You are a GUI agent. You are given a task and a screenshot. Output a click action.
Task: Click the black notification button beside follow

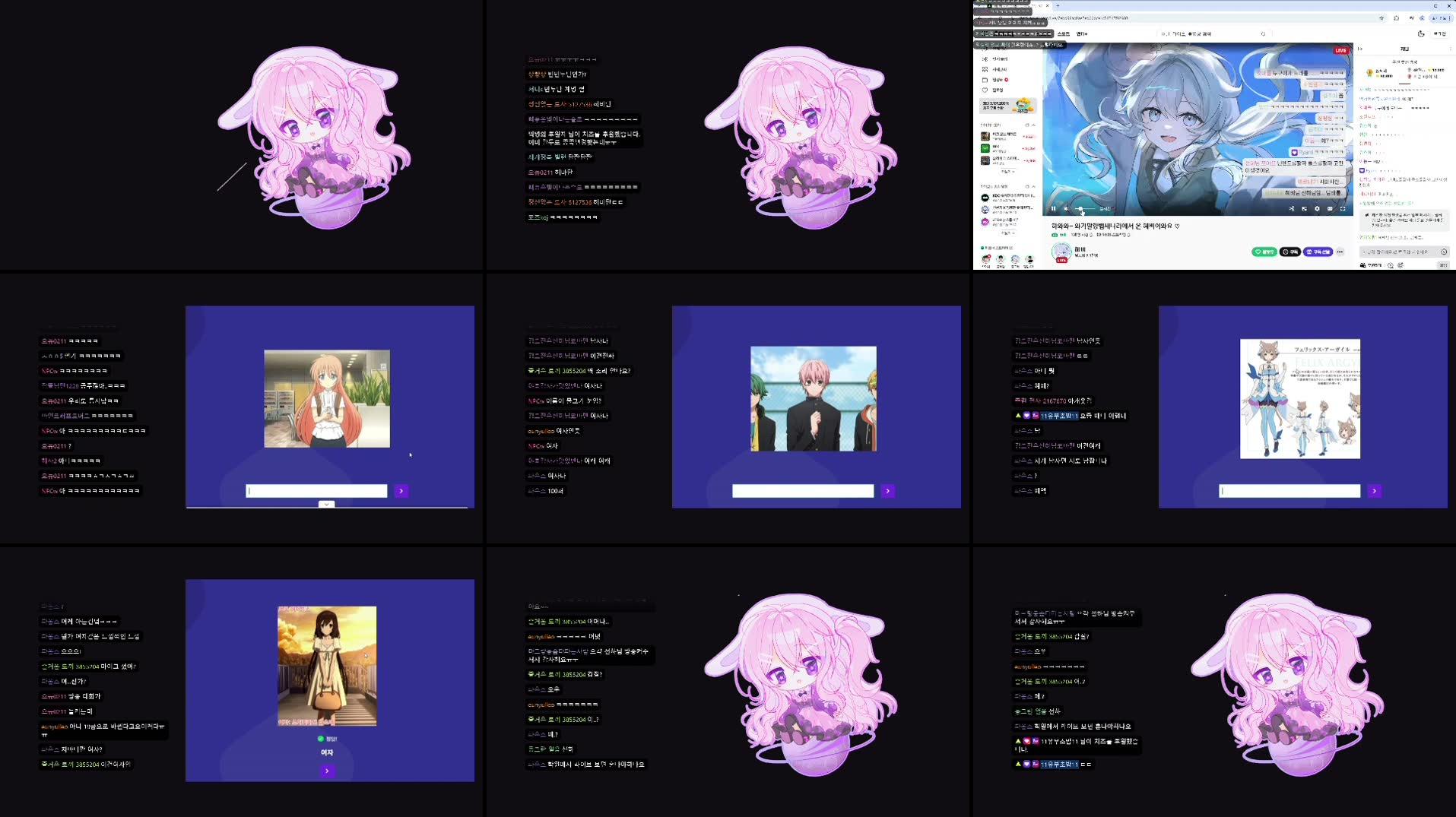click(1290, 252)
